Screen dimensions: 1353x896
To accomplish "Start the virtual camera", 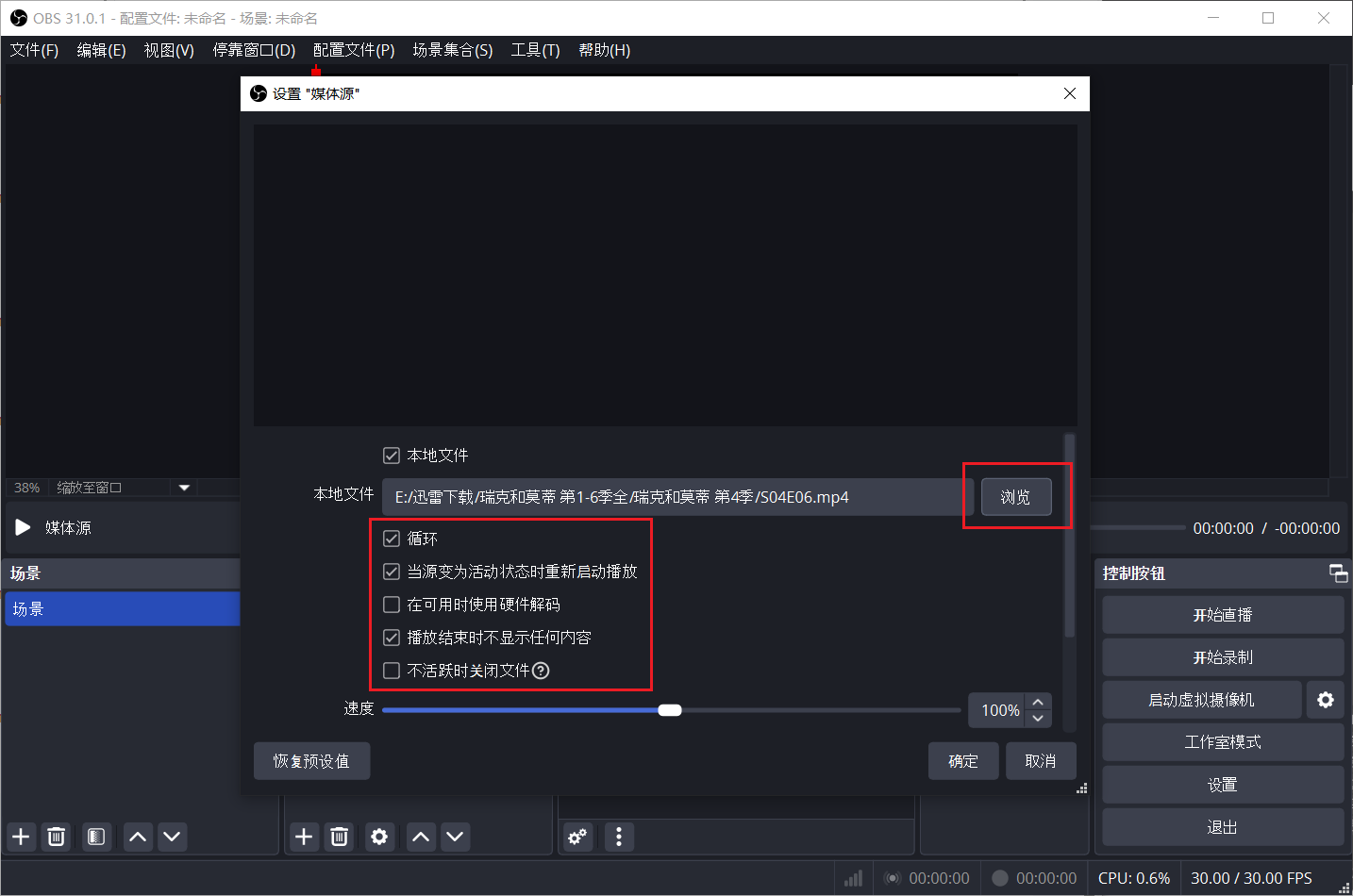I will tap(1201, 700).
